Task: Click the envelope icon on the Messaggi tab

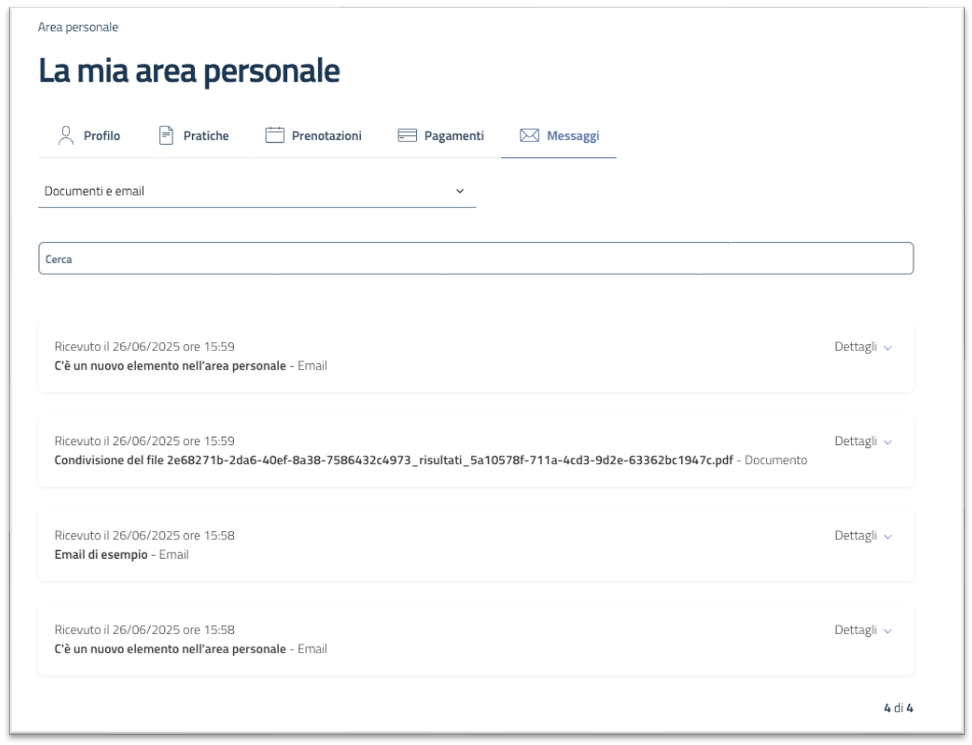Action: pyautogui.click(x=528, y=133)
